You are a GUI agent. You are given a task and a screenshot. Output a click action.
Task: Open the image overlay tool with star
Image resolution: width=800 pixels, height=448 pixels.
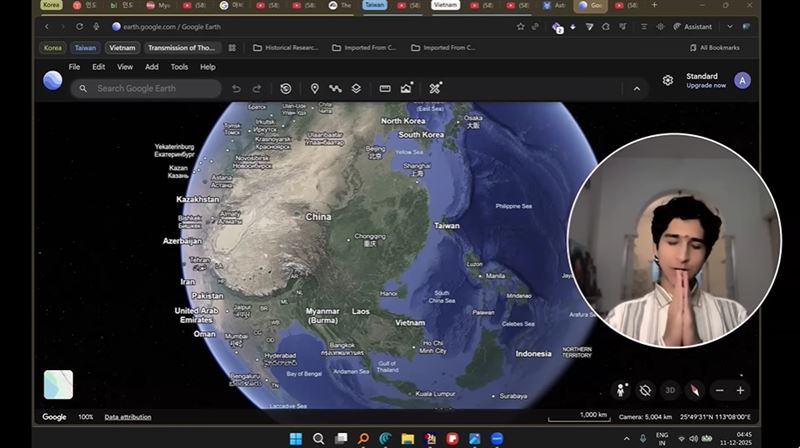tap(406, 88)
